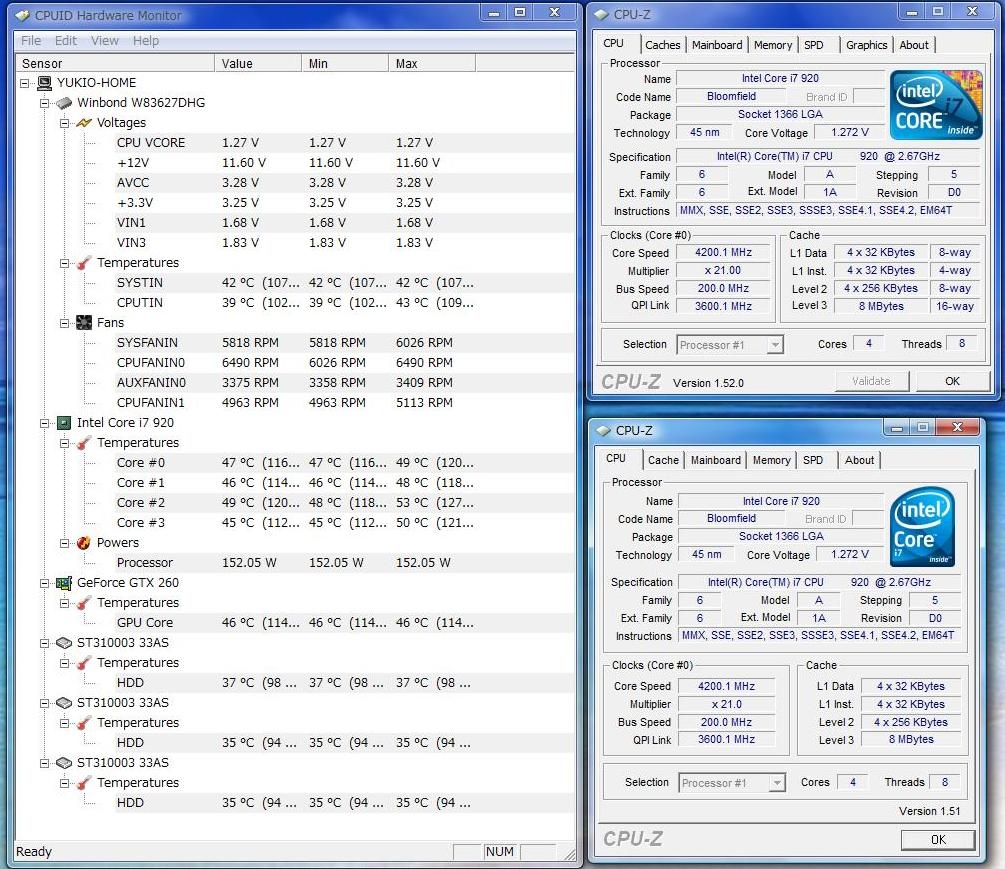Switch to Memory tab in CPU-Z 1.52

pos(772,45)
